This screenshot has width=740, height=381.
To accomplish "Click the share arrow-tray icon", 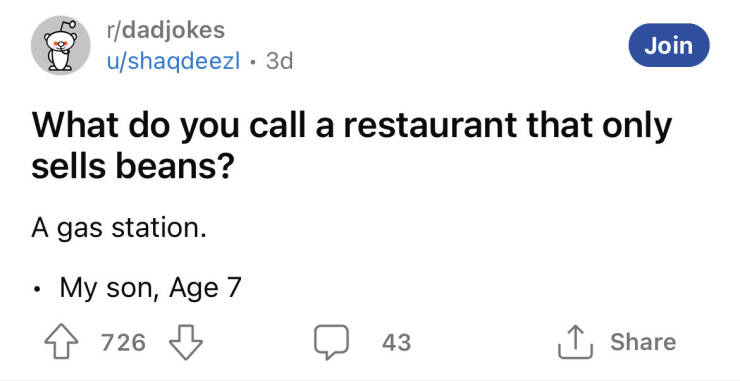I will (x=575, y=342).
